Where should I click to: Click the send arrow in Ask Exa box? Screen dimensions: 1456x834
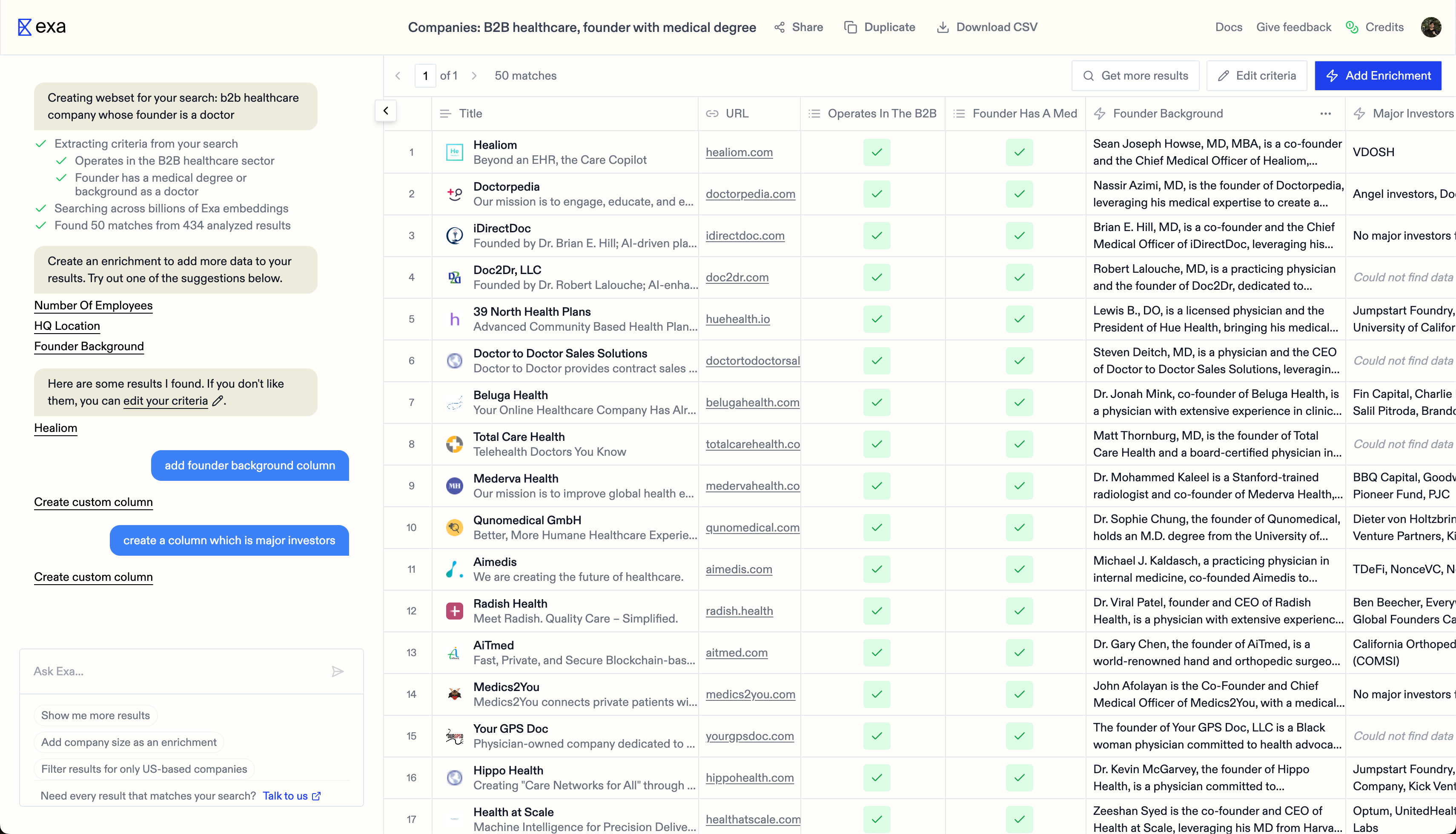click(338, 671)
